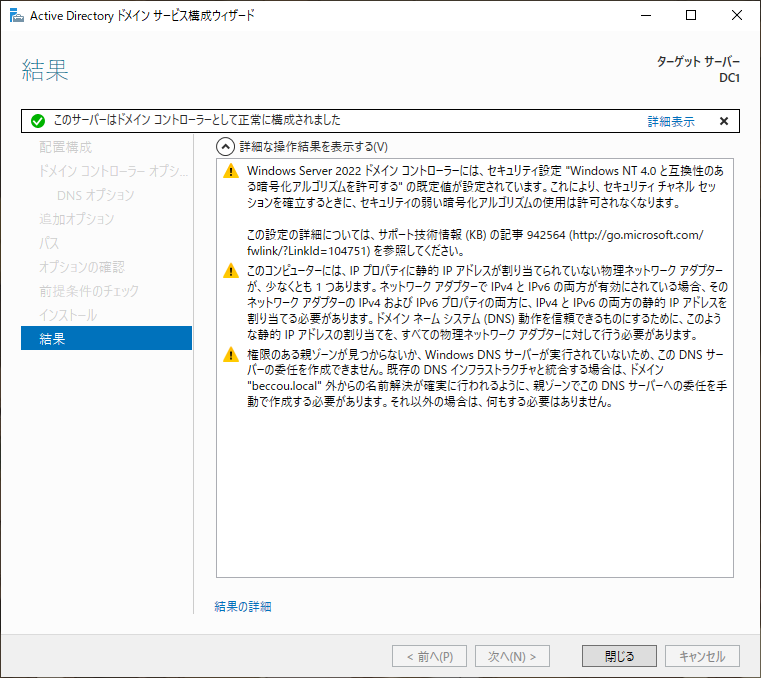Screen dimensions: 761x678
Task: Collapse the 詳細な操作結果を表示する chevron
Action: click(225, 146)
